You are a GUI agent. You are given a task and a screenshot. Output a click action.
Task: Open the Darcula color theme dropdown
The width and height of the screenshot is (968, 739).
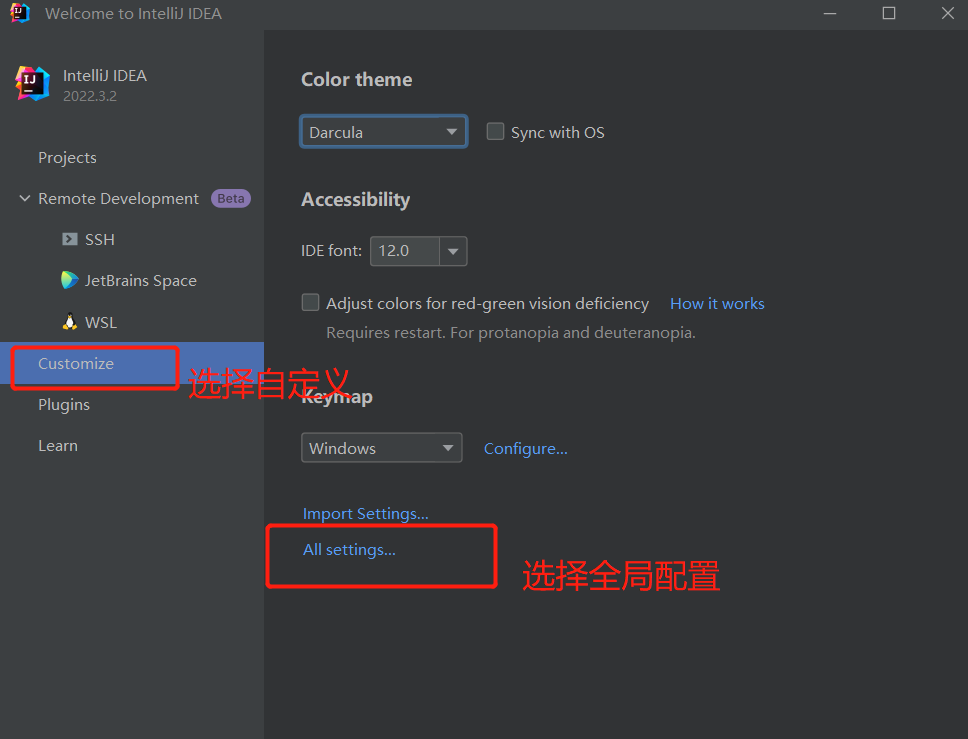pos(383,132)
